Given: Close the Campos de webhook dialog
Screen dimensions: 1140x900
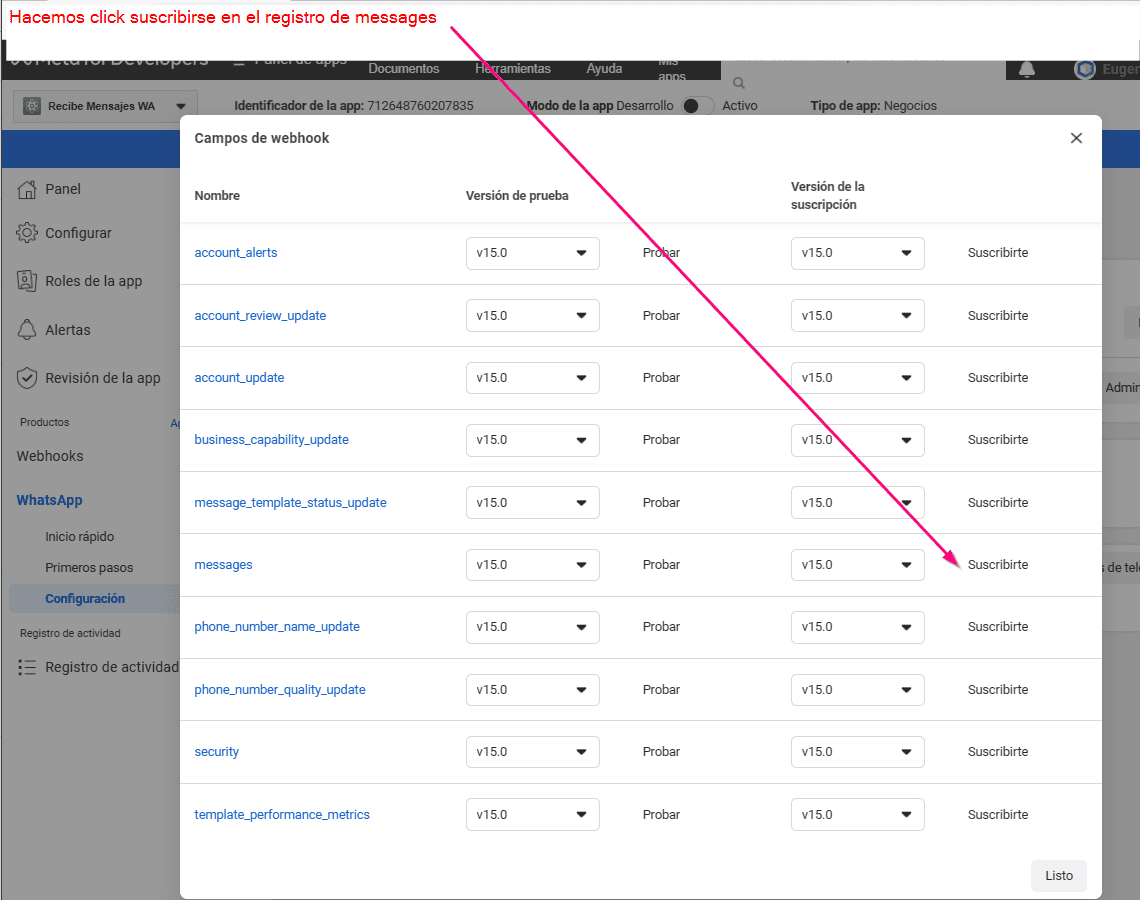Looking at the screenshot, I should [x=1076, y=138].
